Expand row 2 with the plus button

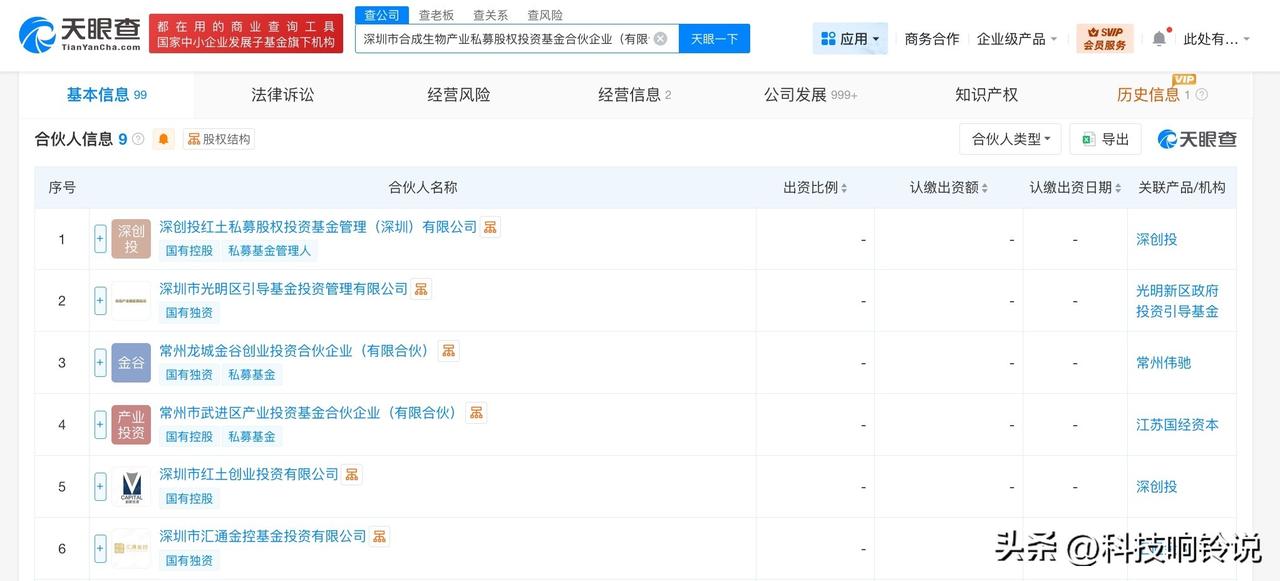[100, 301]
